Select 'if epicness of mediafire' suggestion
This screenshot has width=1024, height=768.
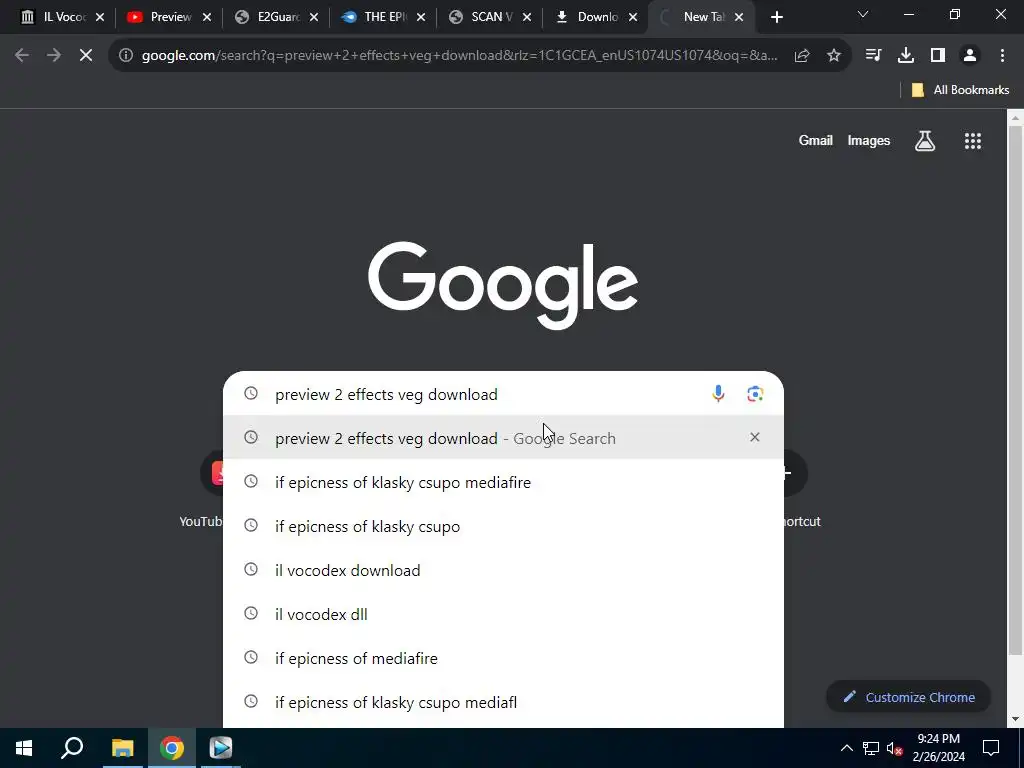pyautogui.click(x=503, y=658)
